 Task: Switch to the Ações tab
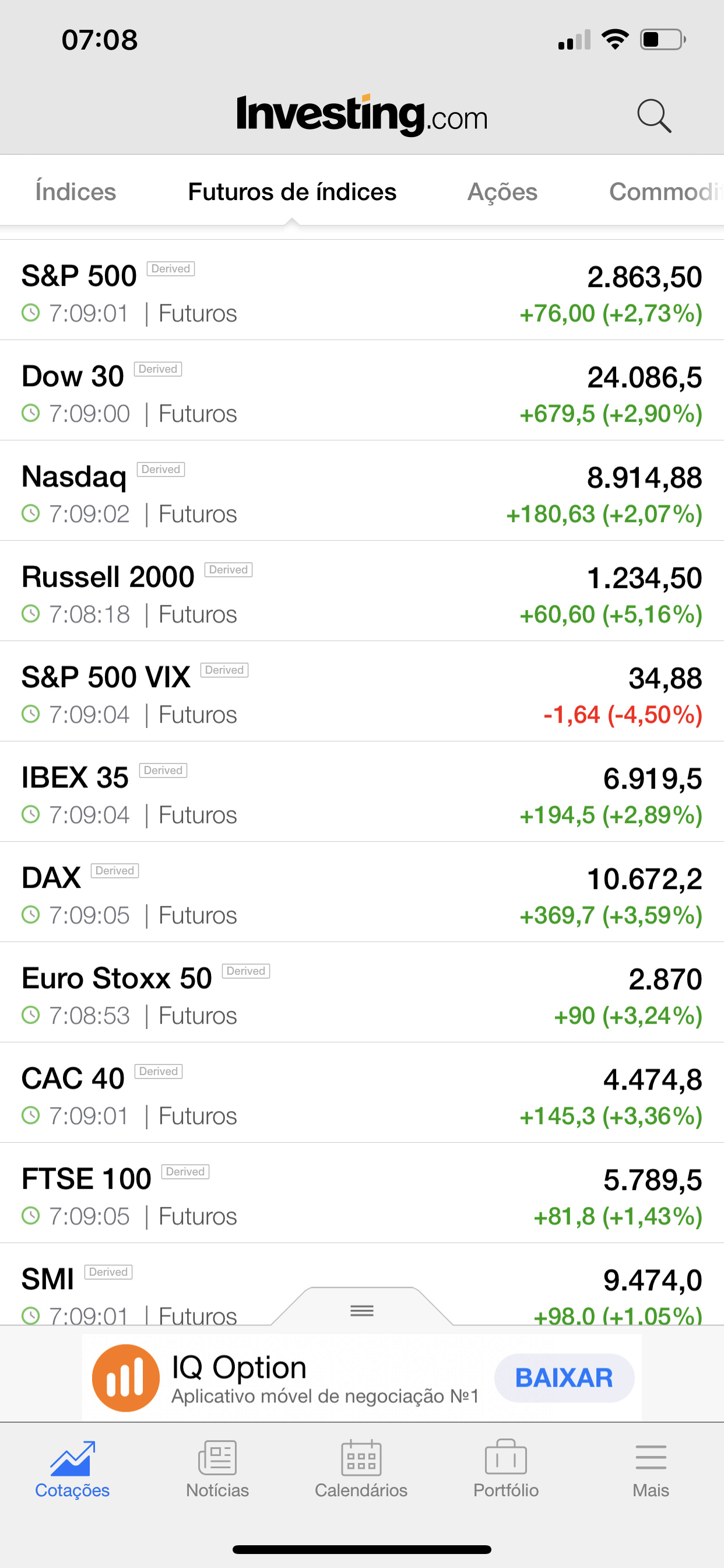pos(502,192)
